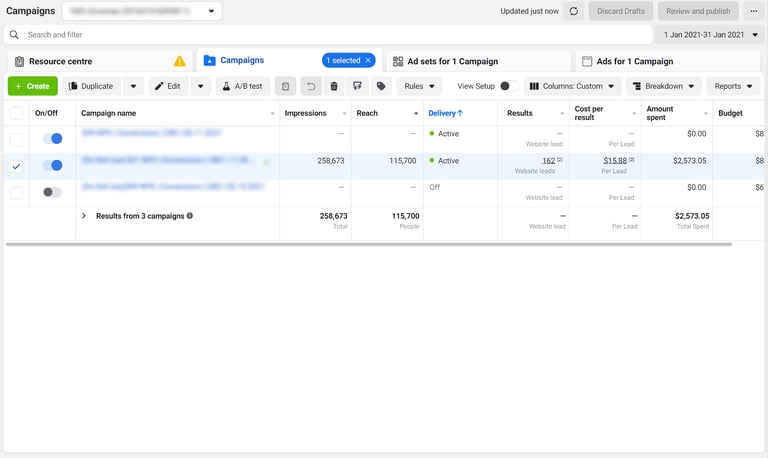Screen dimensions: 768x458
Task: Click the search magnifier icon
Action: (14, 35)
